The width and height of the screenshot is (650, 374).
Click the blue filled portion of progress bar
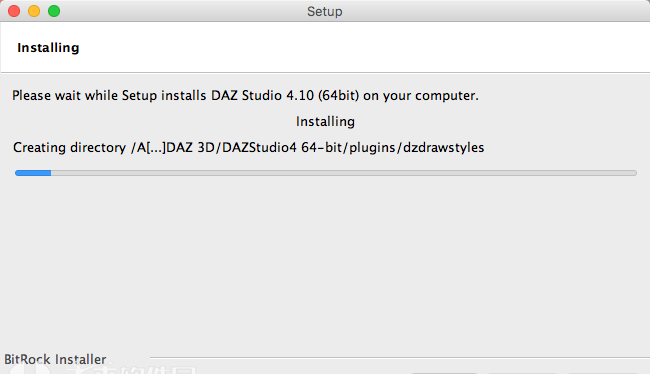33,173
